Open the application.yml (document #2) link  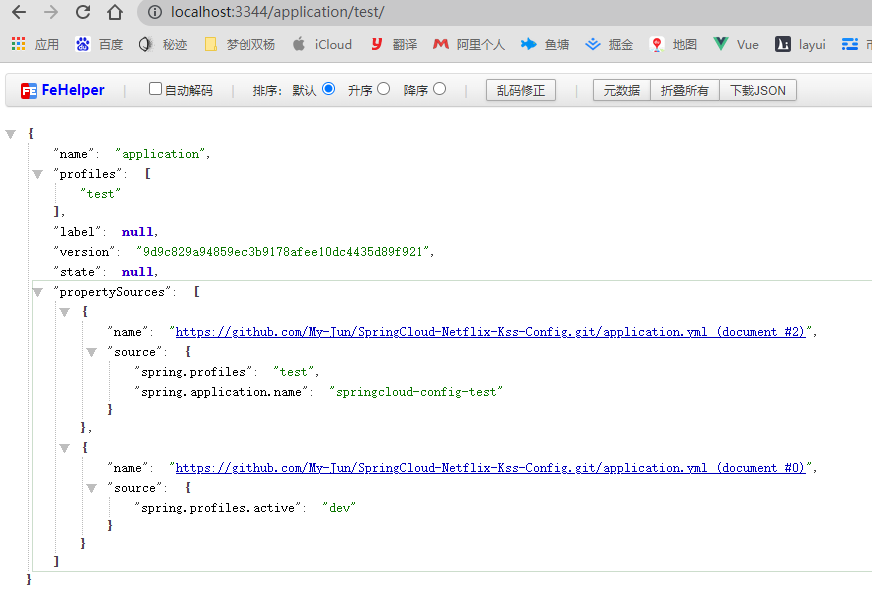[490, 332]
